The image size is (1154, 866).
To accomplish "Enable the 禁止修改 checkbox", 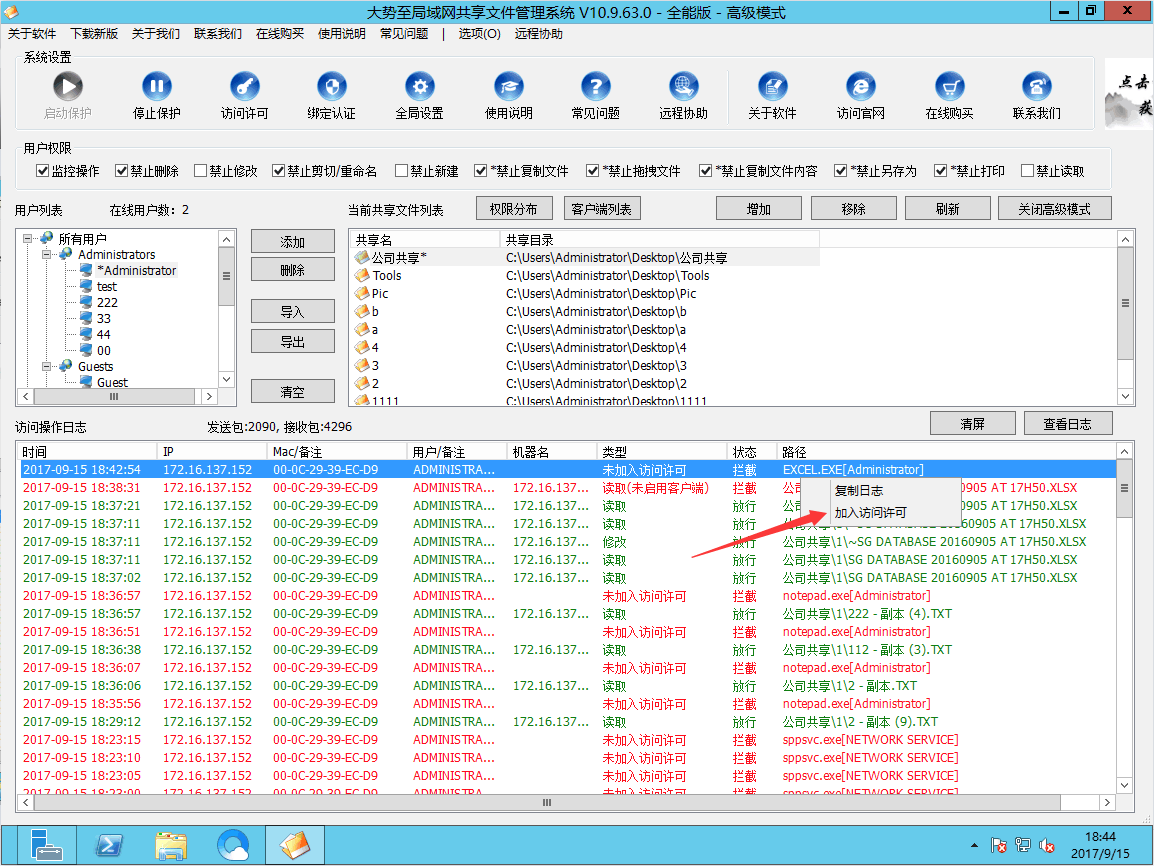I will click(201, 171).
